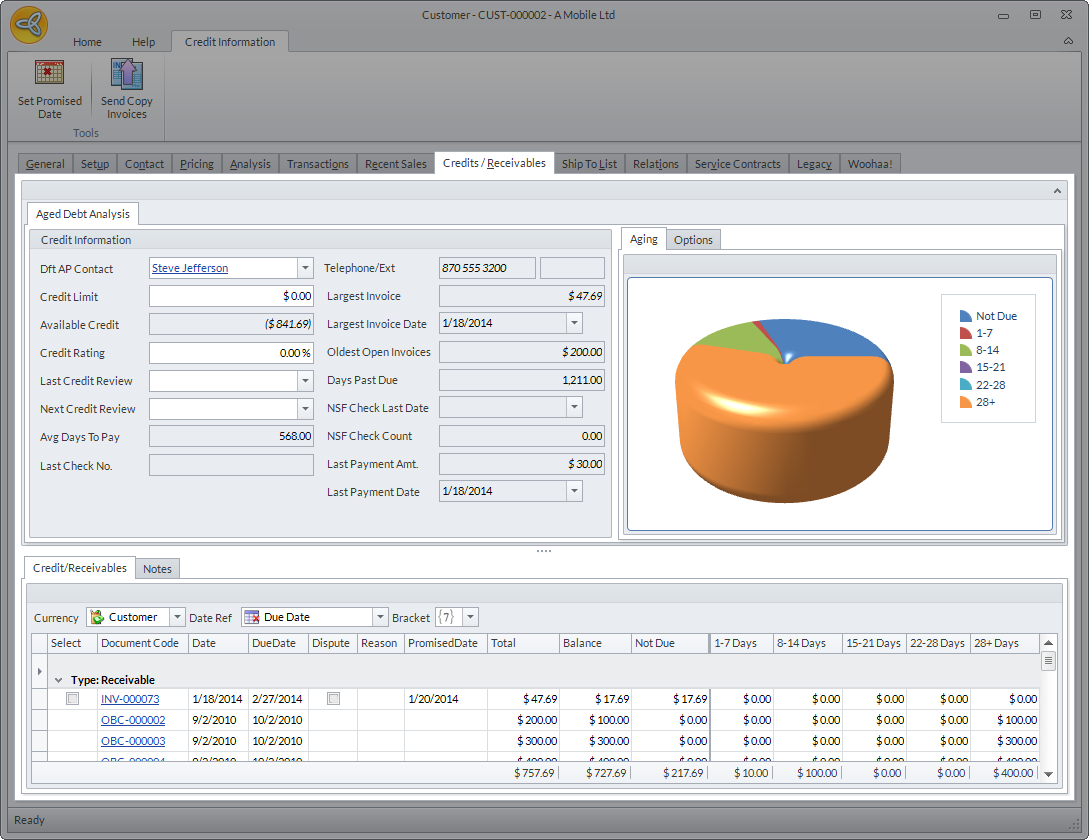This screenshot has height=840, width=1089.
Task: Collapse the Type: Receivable group
Action: click(x=59, y=680)
